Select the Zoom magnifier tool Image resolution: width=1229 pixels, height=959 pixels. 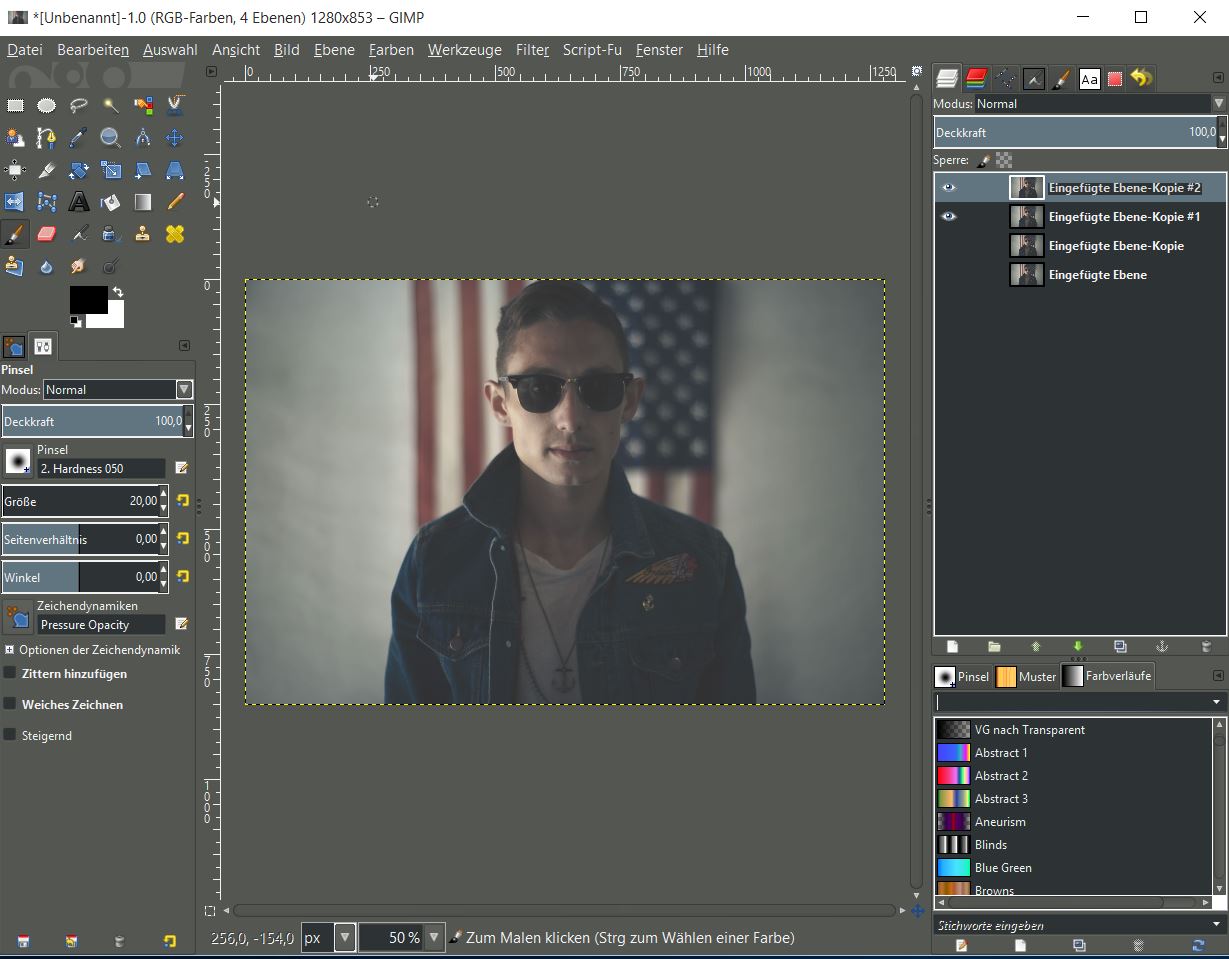pyautogui.click(x=111, y=138)
